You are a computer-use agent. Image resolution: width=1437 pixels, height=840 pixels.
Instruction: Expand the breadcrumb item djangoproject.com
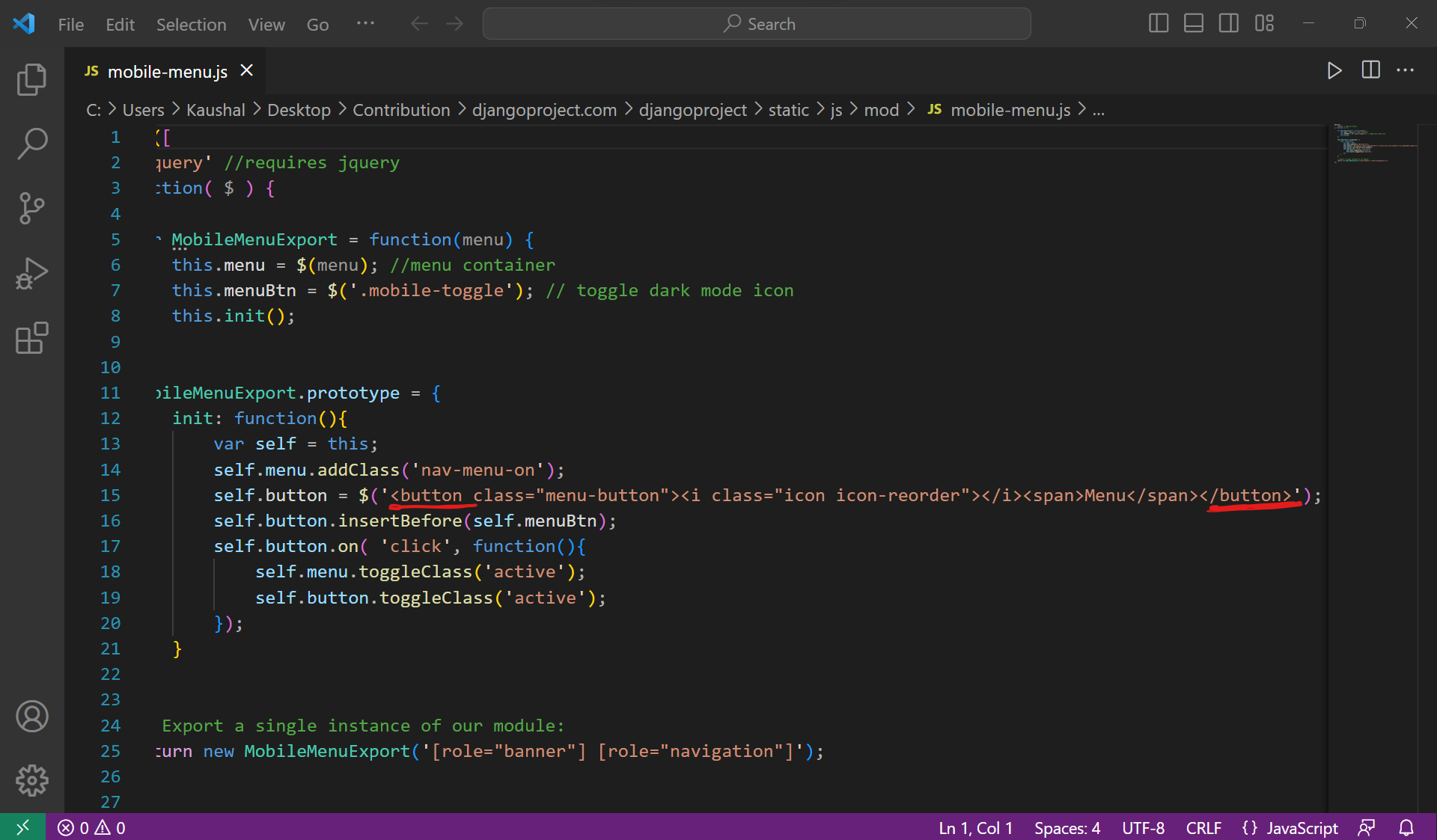[x=544, y=109]
